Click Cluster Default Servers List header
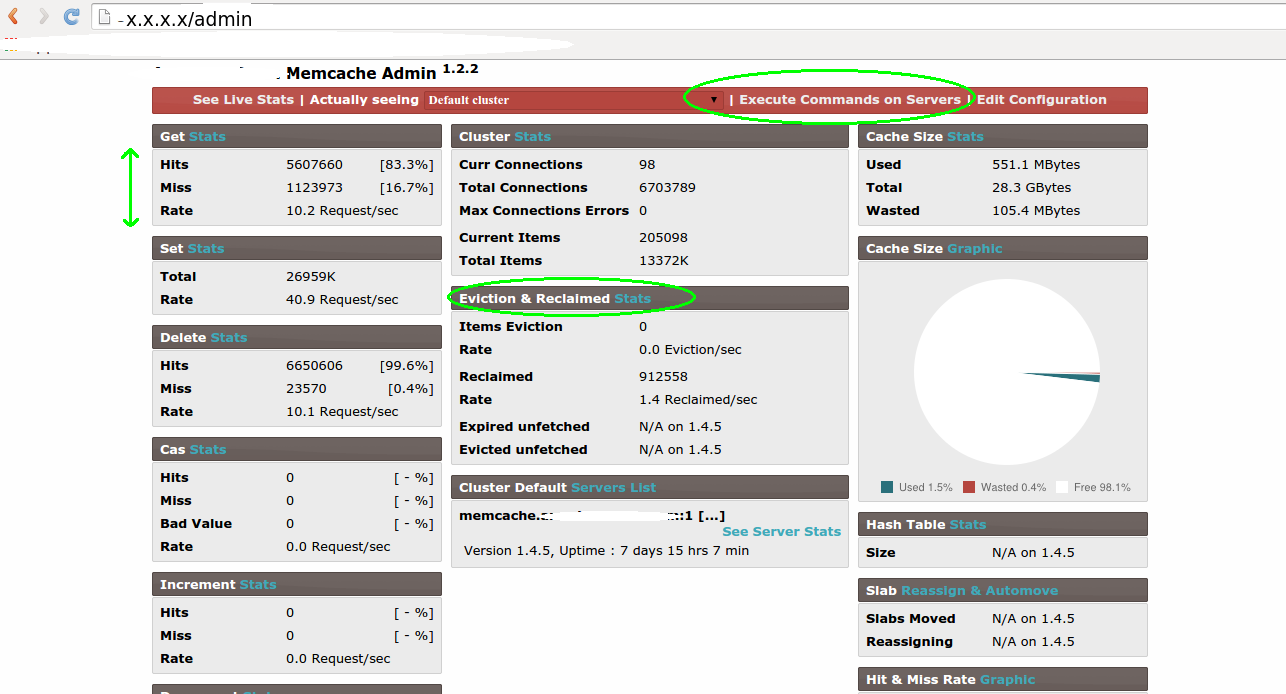The image size is (1286, 694). tap(650, 487)
